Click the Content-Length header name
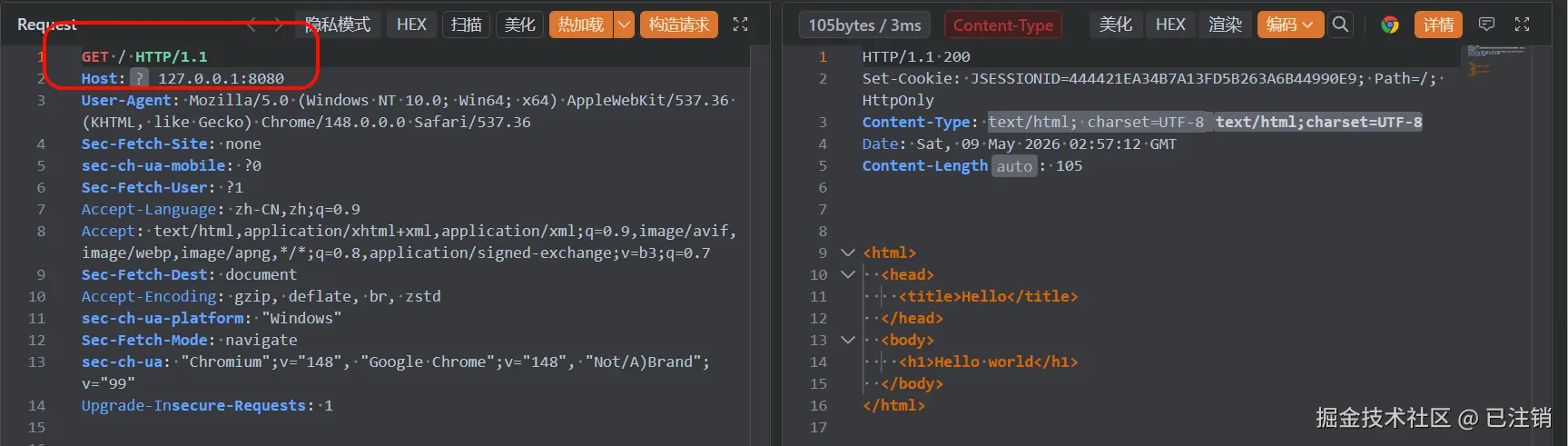Viewport: 1568px width, 446px height. point(924,165)
